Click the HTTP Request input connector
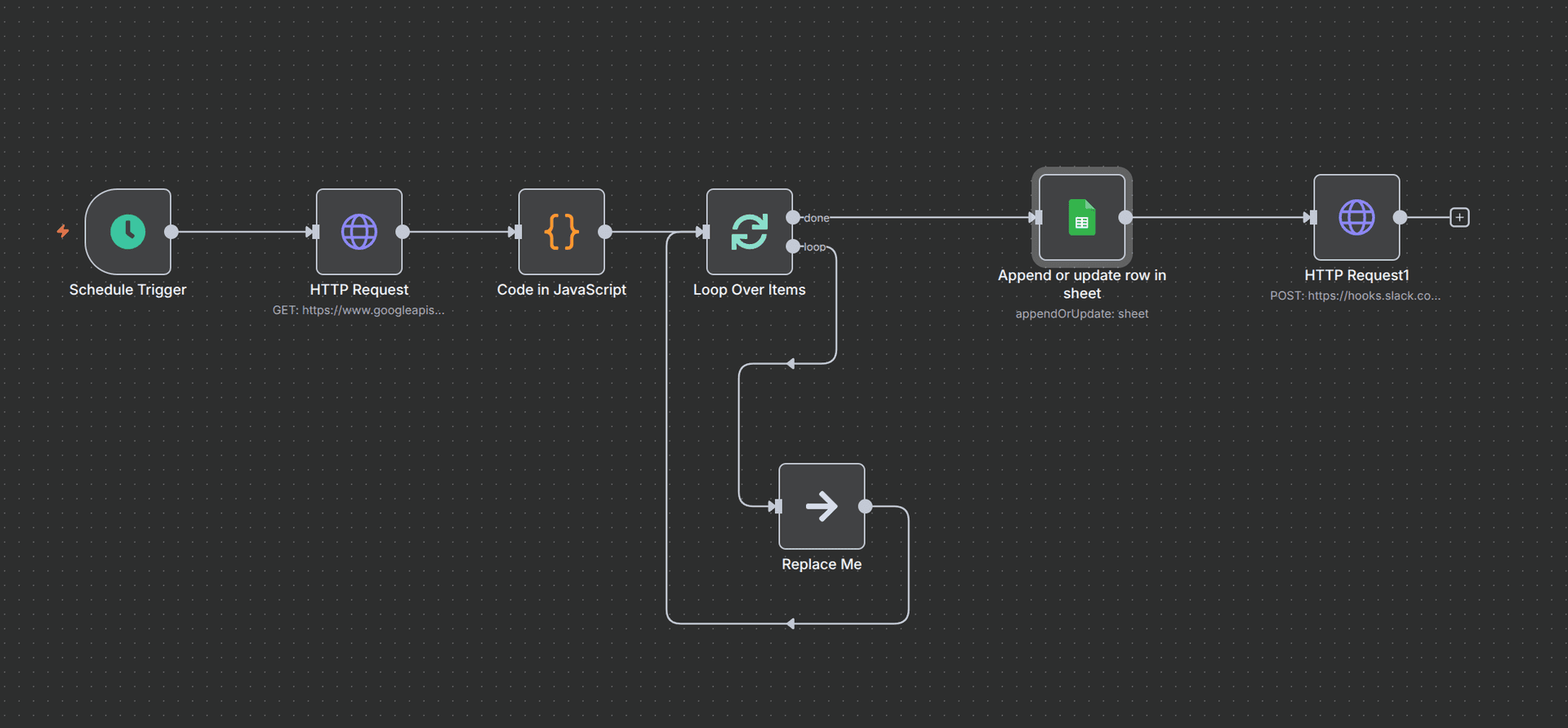The image size is (1568, 728). pyautogui.click(x=315, y=232)
